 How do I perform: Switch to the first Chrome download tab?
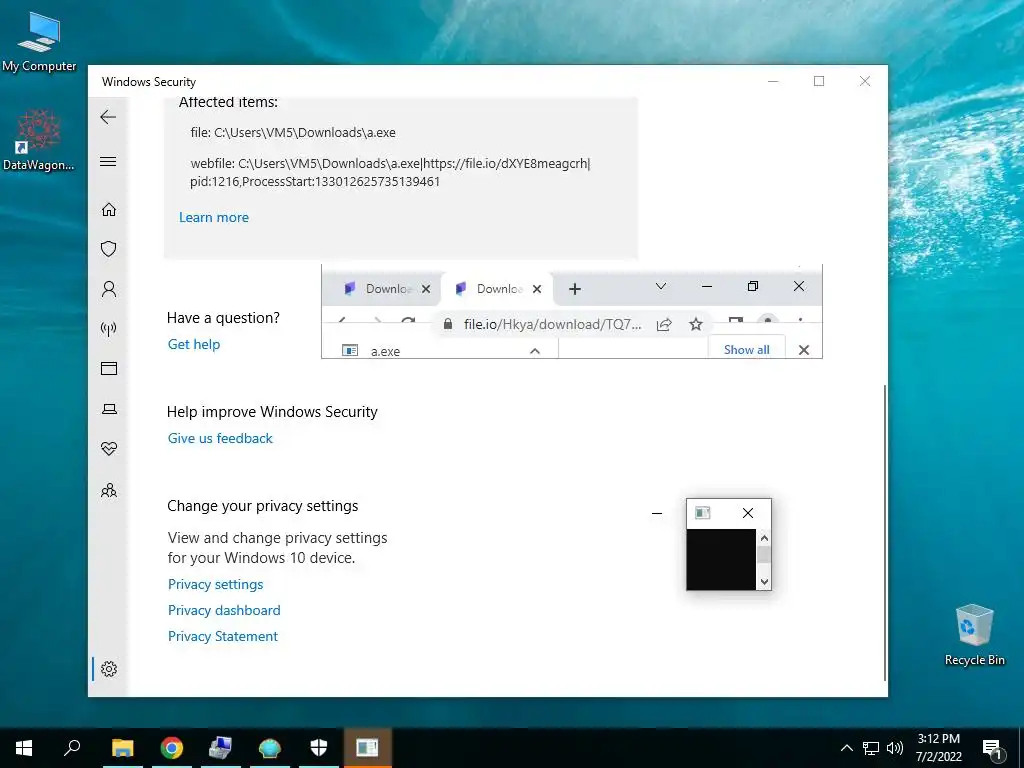point(379,289)
